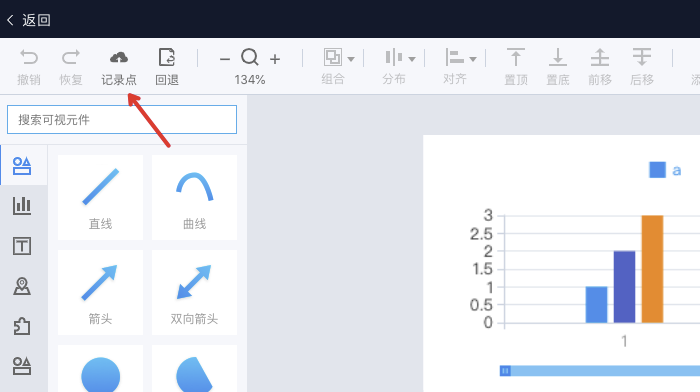Click the chart data zoom slider bar
This screenshot has height=392, width=700.
tap(605, 371)
